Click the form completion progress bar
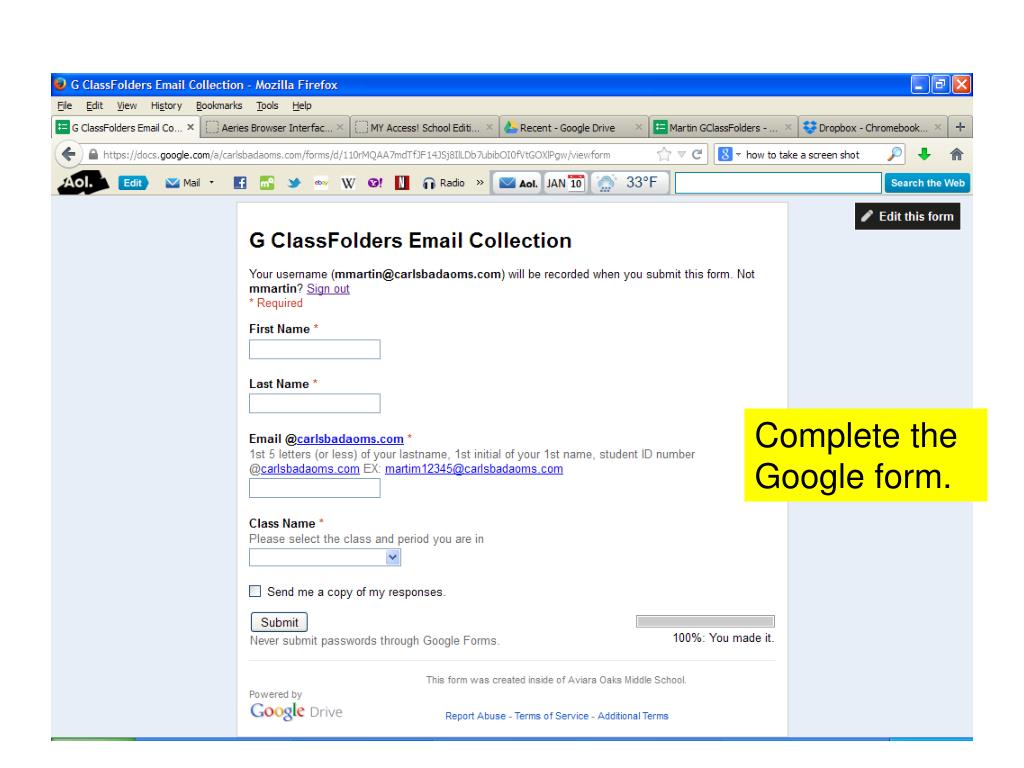This screenshot has height=768, width=1024. click(x=705, y=621)
